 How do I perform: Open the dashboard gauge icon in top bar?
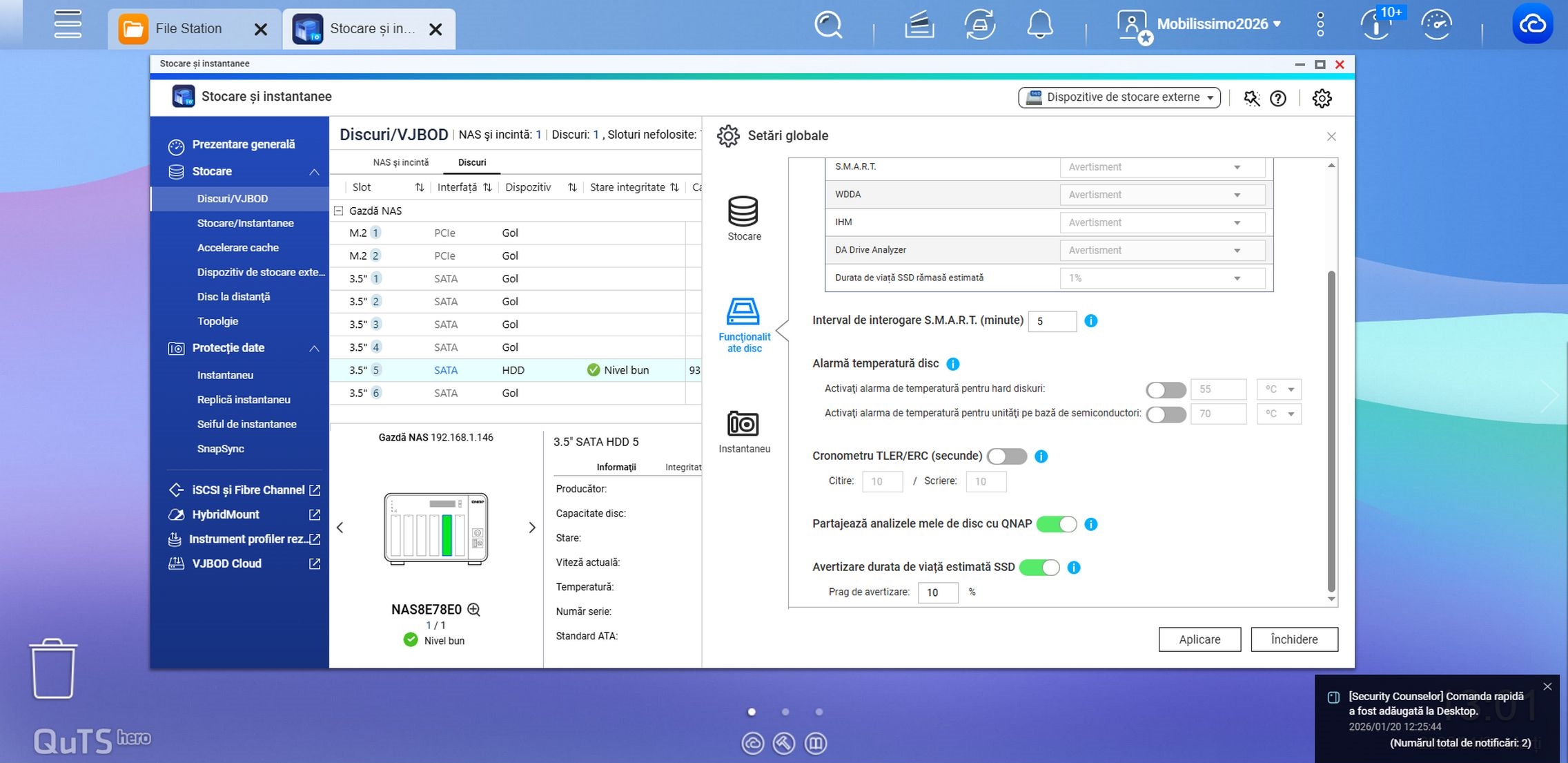(x=1437, y=25)
